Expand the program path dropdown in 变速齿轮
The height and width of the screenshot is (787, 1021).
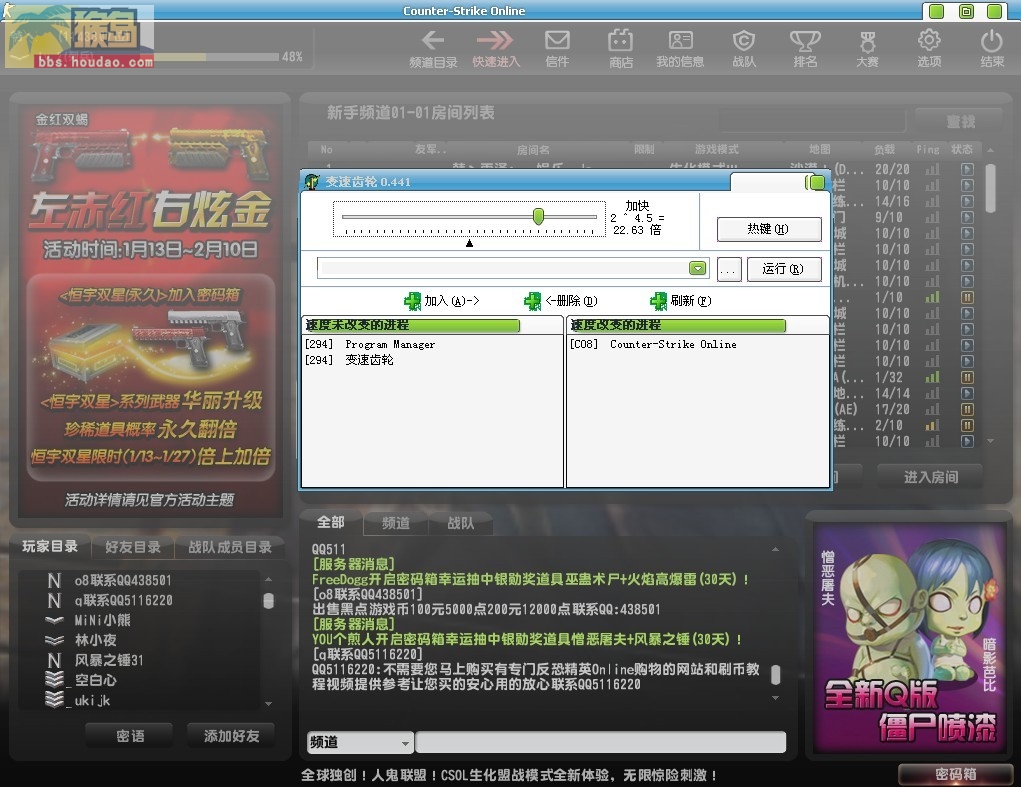[697, 268]
